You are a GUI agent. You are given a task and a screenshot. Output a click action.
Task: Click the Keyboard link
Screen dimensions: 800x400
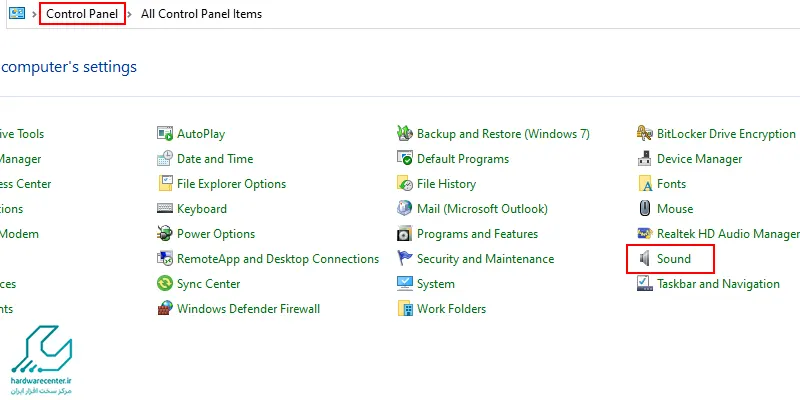202,209
